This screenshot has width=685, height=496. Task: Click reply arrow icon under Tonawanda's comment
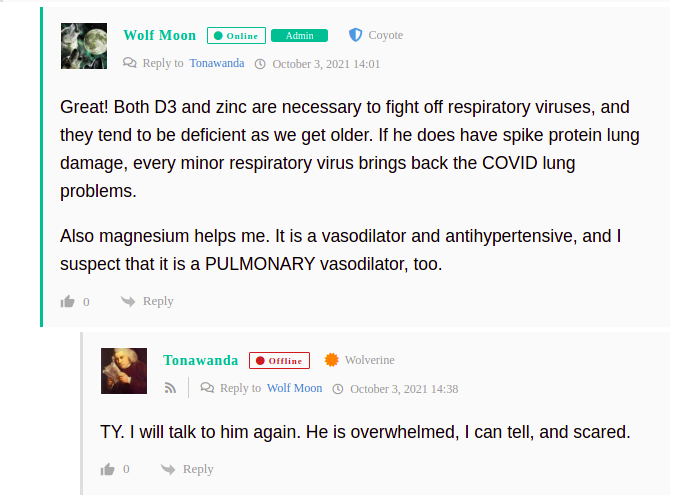coord(168,469)
